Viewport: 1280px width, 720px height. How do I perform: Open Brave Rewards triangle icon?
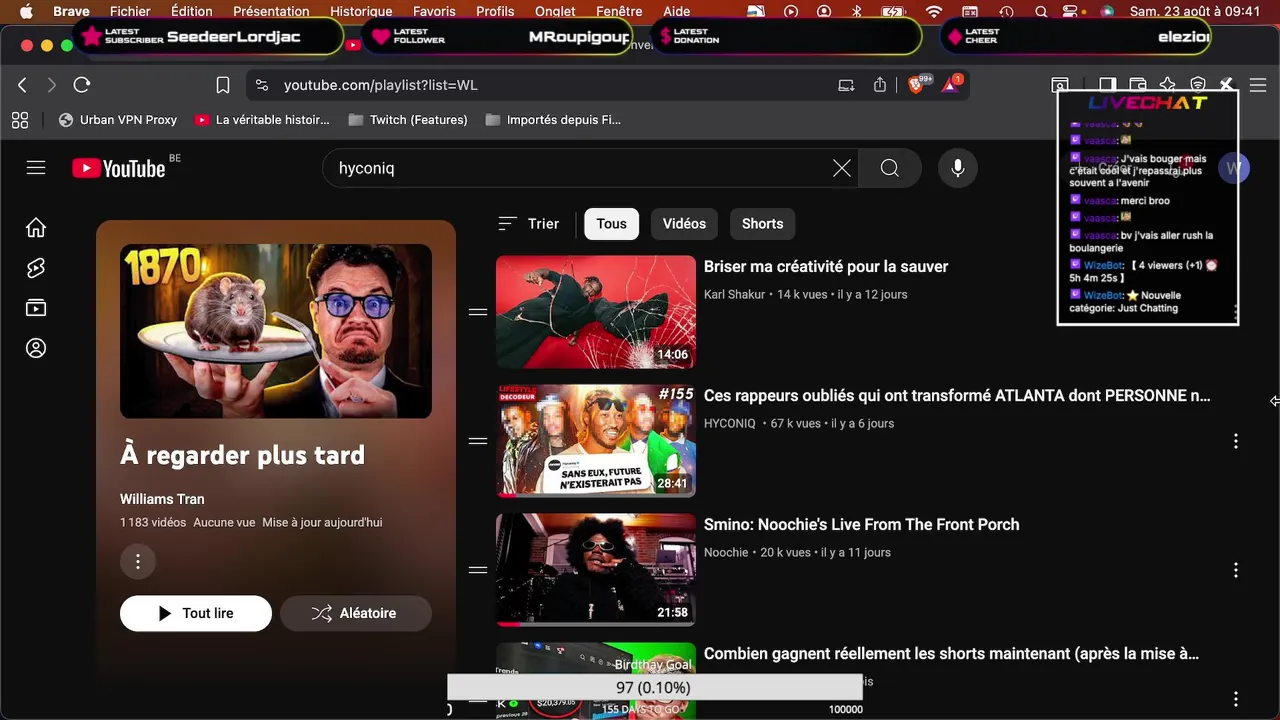[950, 85]
